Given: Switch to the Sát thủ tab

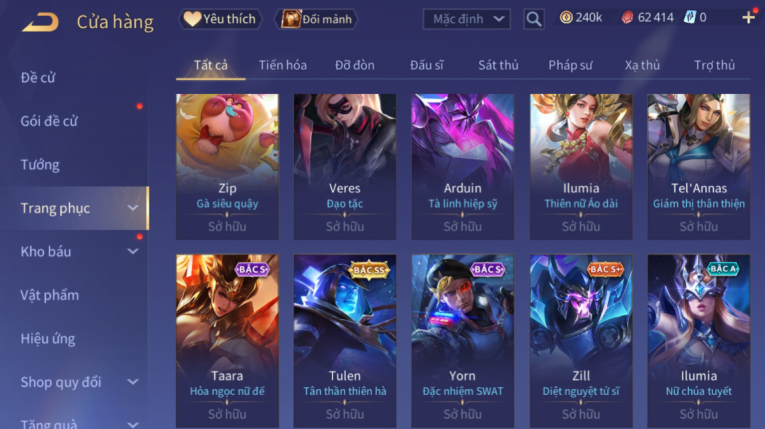Looking at the screenshot, I should (x=498, y=65).
